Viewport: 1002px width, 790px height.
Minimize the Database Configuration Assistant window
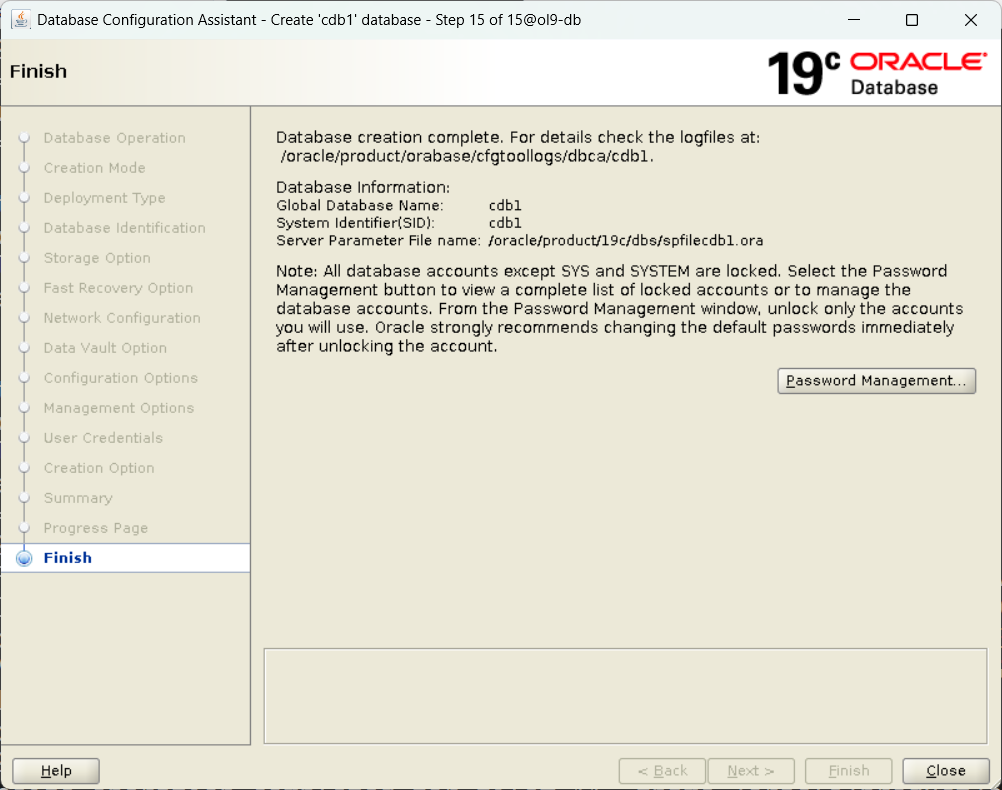[854, 20]
